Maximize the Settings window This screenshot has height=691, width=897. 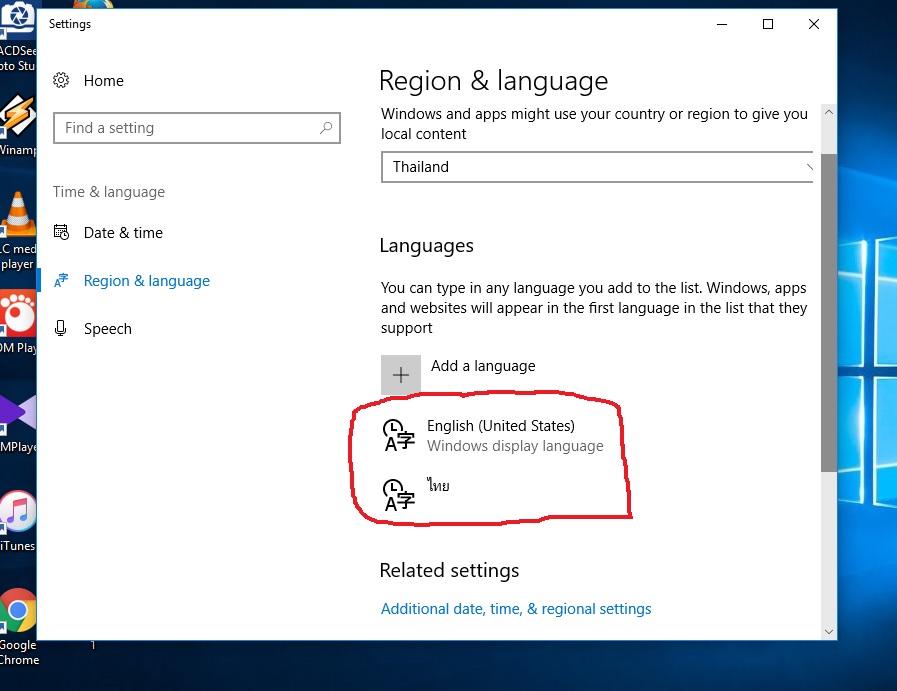768,24
